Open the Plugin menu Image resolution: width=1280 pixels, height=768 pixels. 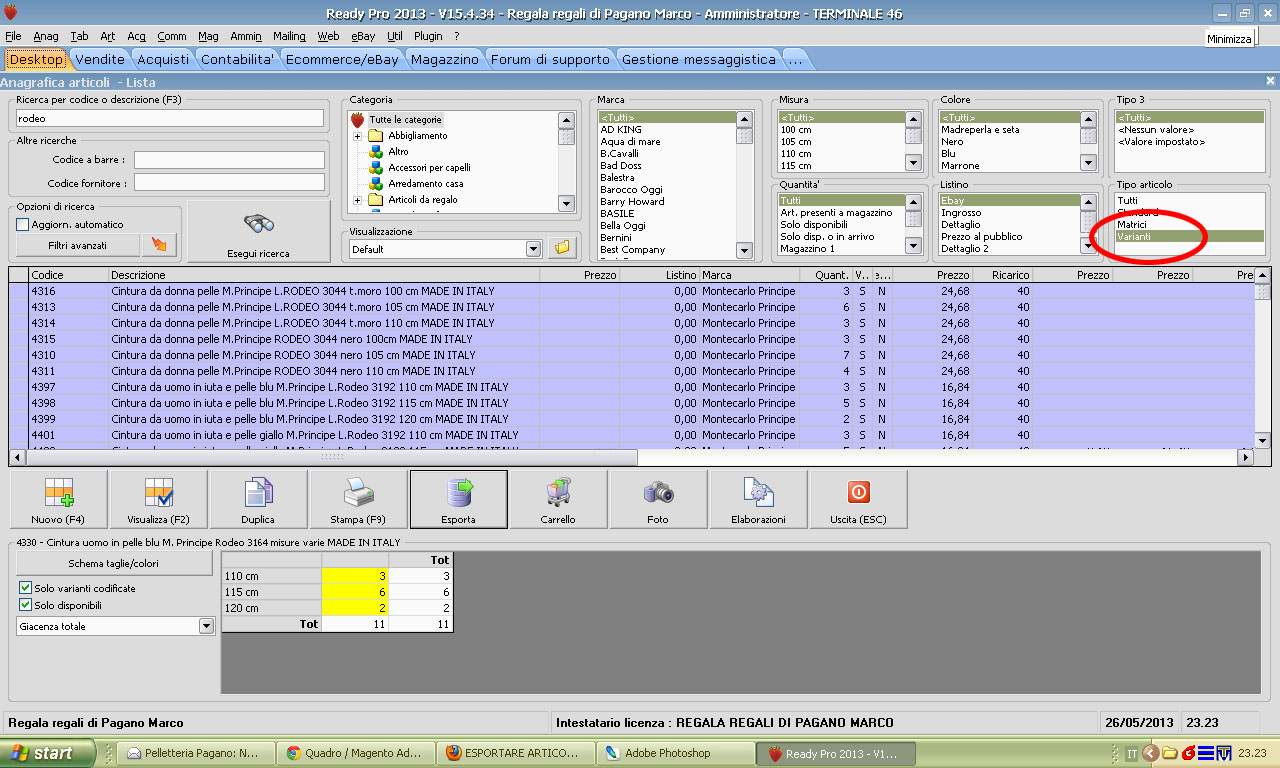(428, 36)
